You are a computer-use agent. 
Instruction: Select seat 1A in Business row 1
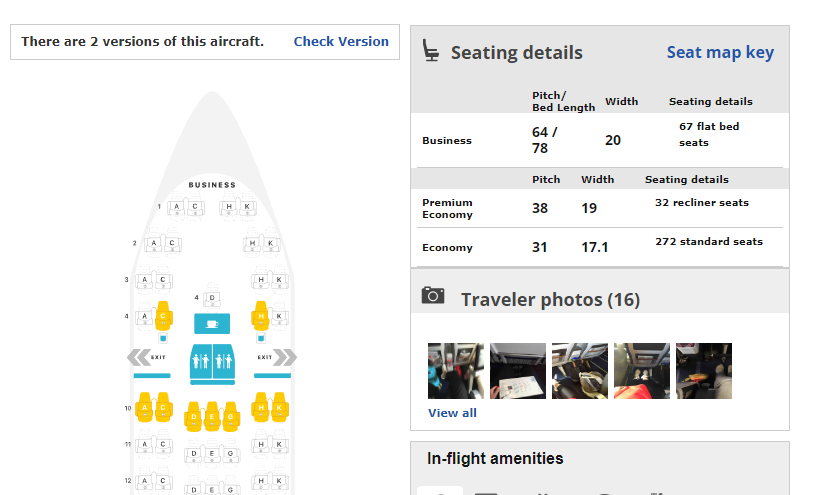point(177,208)
